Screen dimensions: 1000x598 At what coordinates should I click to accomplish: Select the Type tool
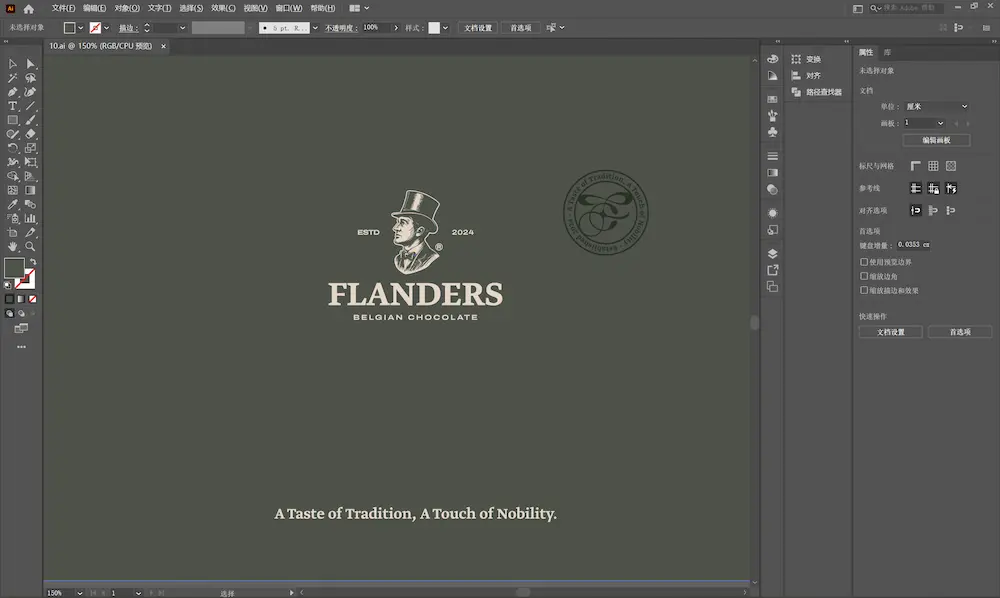pyautogui.click(x=12, y=106)
